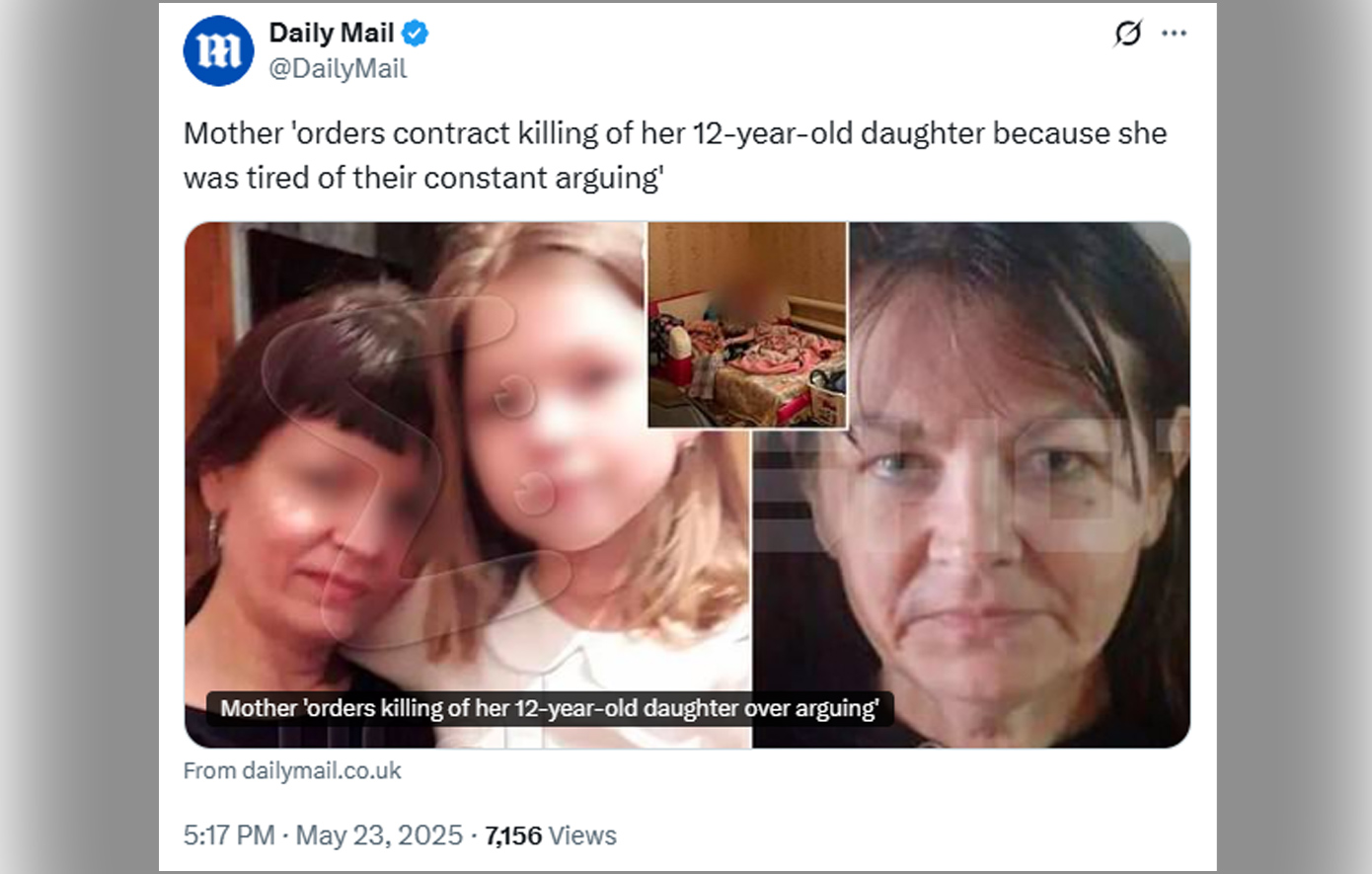Click the Daily Mail display name
This screenshot has width=1372, height=874.
332,33
